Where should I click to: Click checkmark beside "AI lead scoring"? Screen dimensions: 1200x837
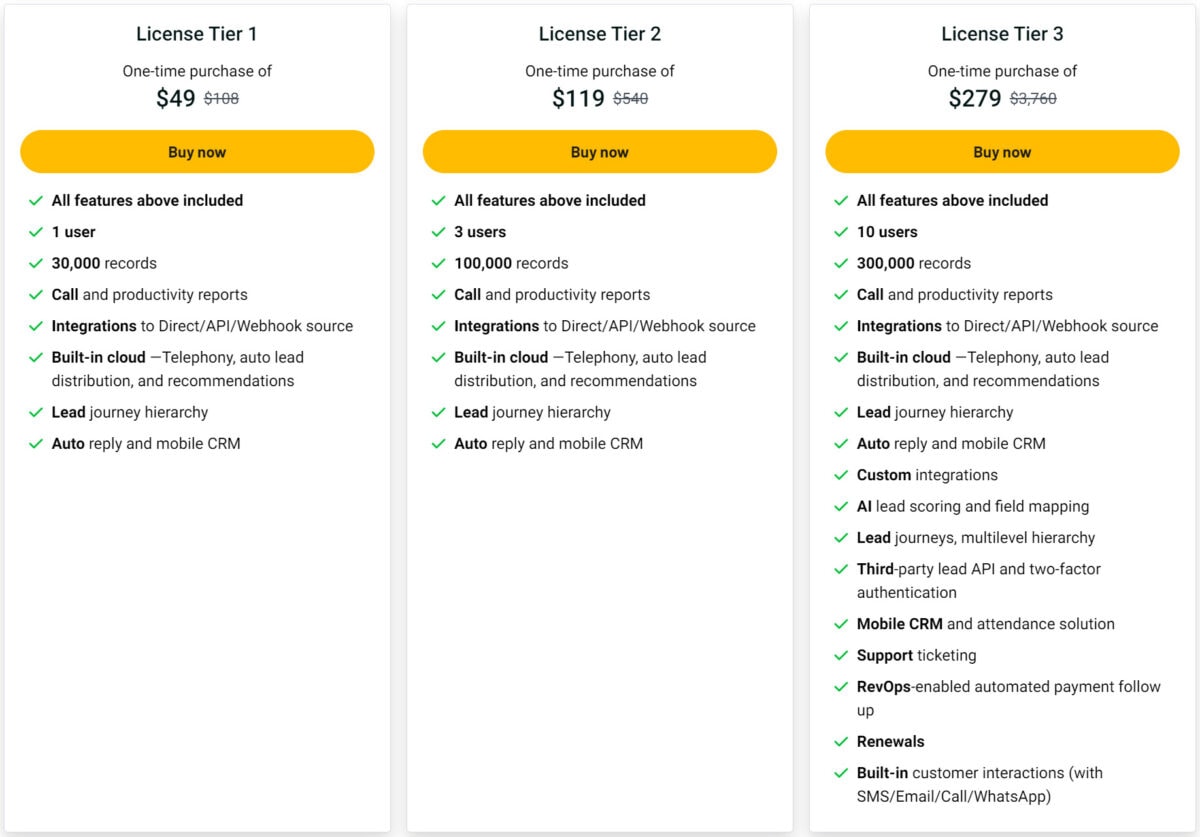click(841, 506)
